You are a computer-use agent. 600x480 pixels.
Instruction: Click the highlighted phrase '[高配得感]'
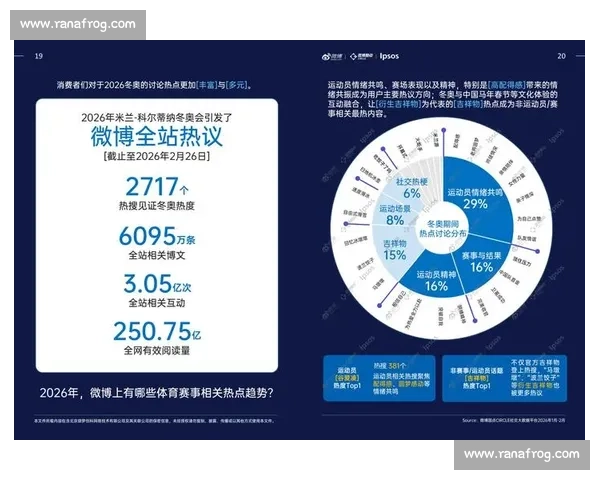[x=507, y=85]
